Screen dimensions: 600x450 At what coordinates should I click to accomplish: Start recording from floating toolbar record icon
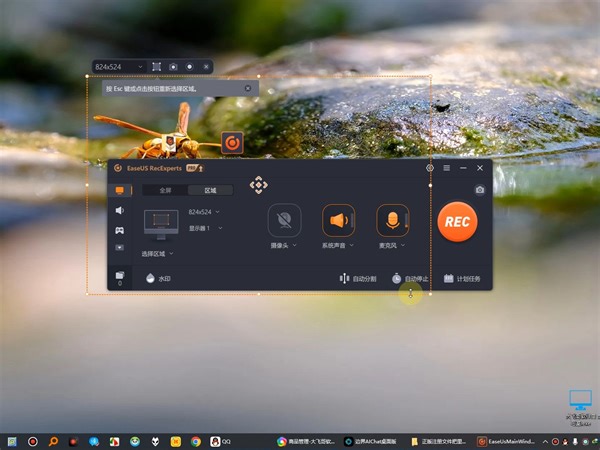click(x=189, y=67)
